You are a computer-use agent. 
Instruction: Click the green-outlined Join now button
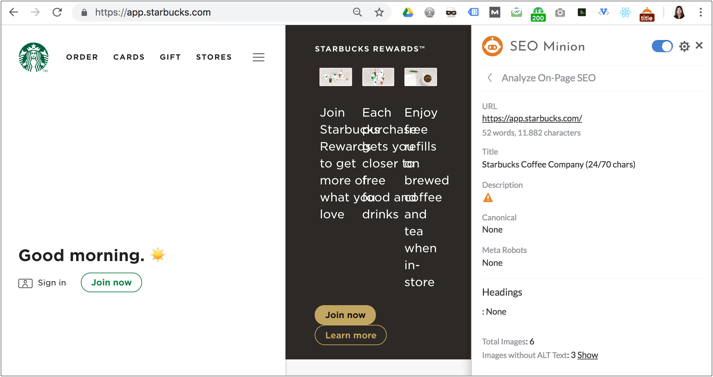(111, 282)
